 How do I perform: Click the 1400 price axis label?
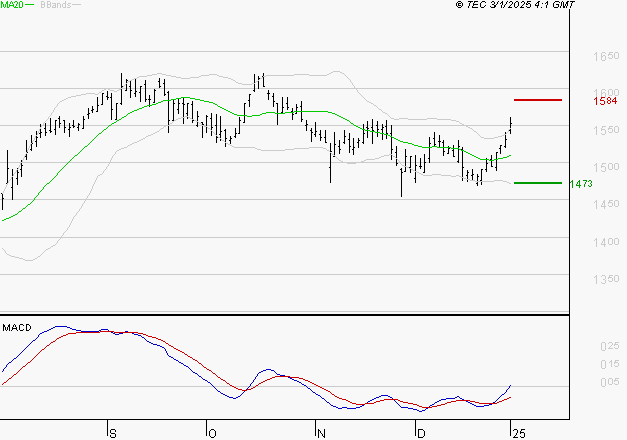tap(606, 242)
